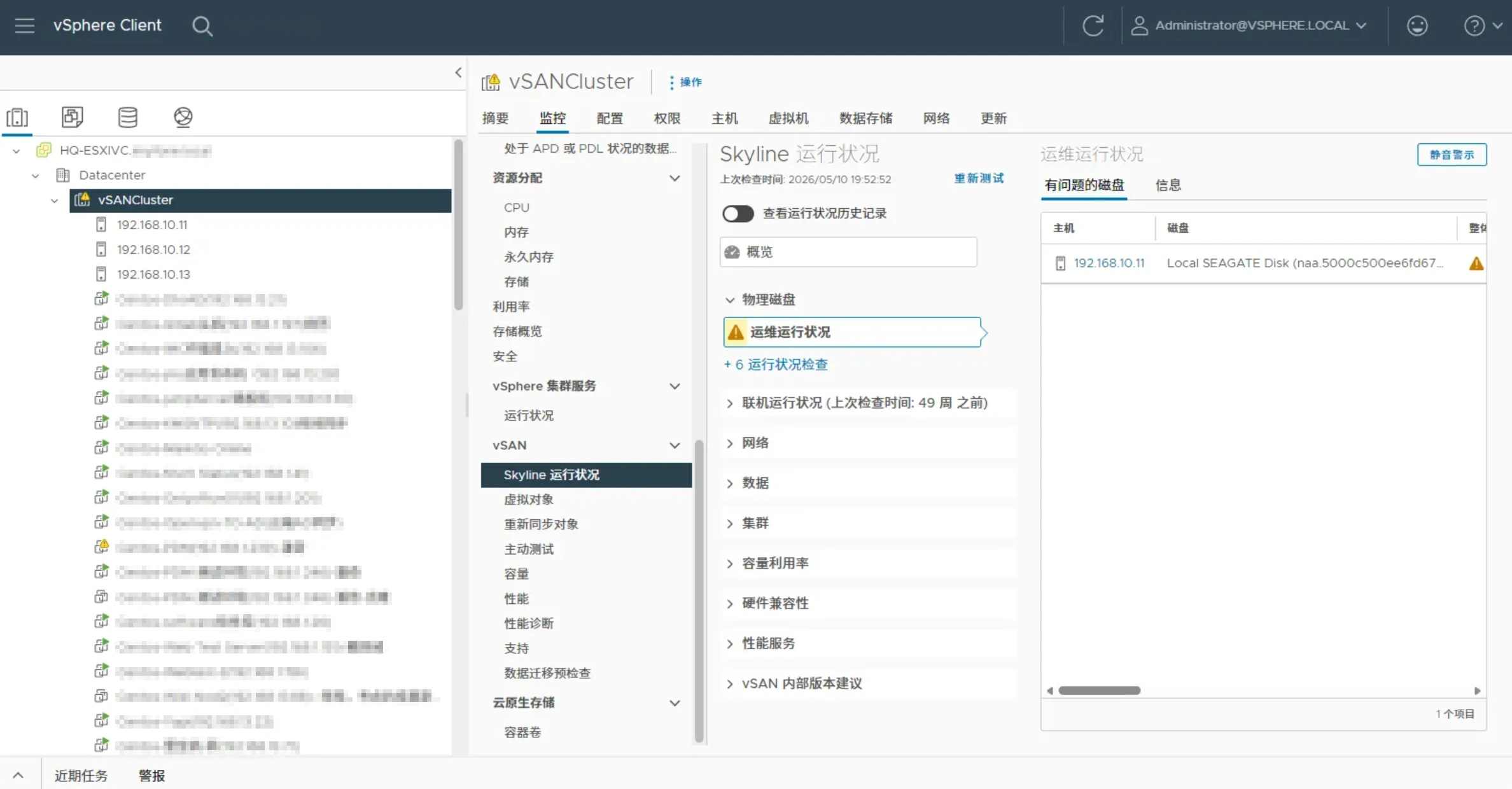Collapse the vSAN menu section
The height and width of the screenshot is (789, 1512).
point(675,445)
